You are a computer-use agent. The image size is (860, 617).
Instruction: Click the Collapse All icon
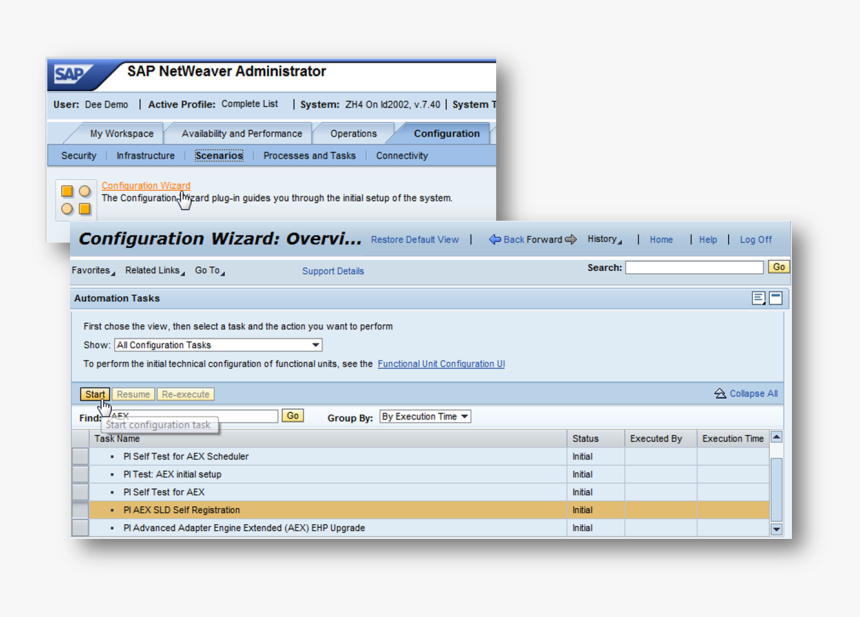point(720,394)
